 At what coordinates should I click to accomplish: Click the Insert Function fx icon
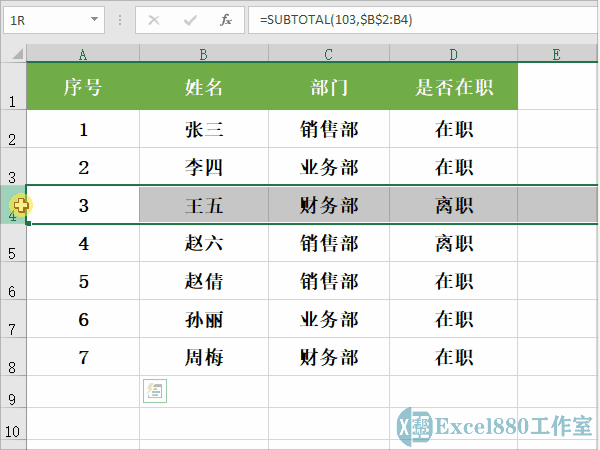click(x=226, y=20)
